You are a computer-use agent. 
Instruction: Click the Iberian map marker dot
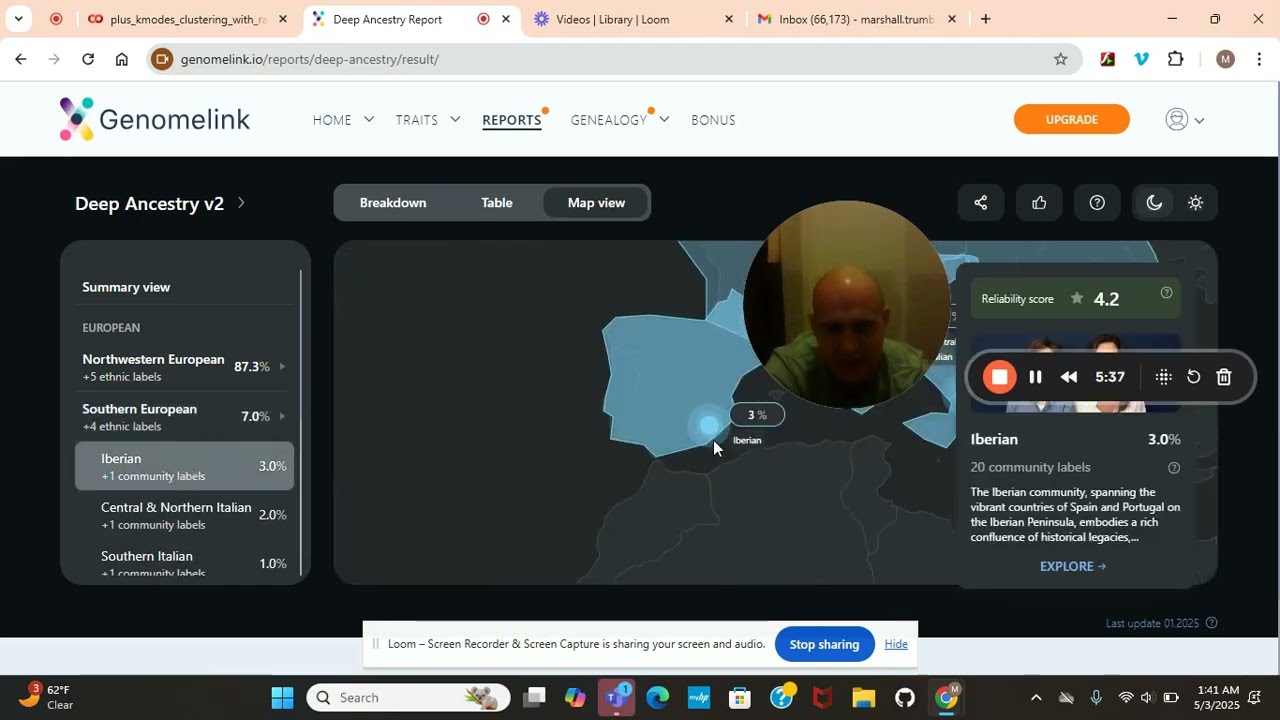tap(708, 426)
